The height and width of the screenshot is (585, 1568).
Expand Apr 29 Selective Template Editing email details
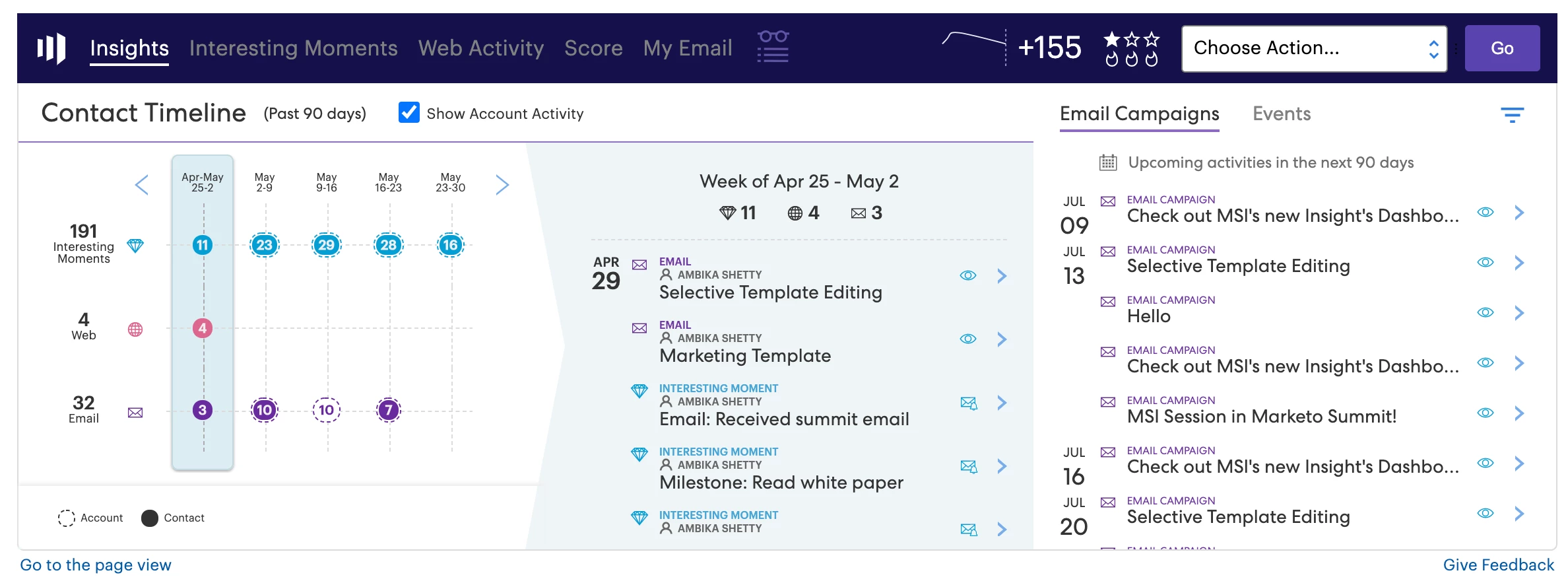click(x=1002, y=276)
